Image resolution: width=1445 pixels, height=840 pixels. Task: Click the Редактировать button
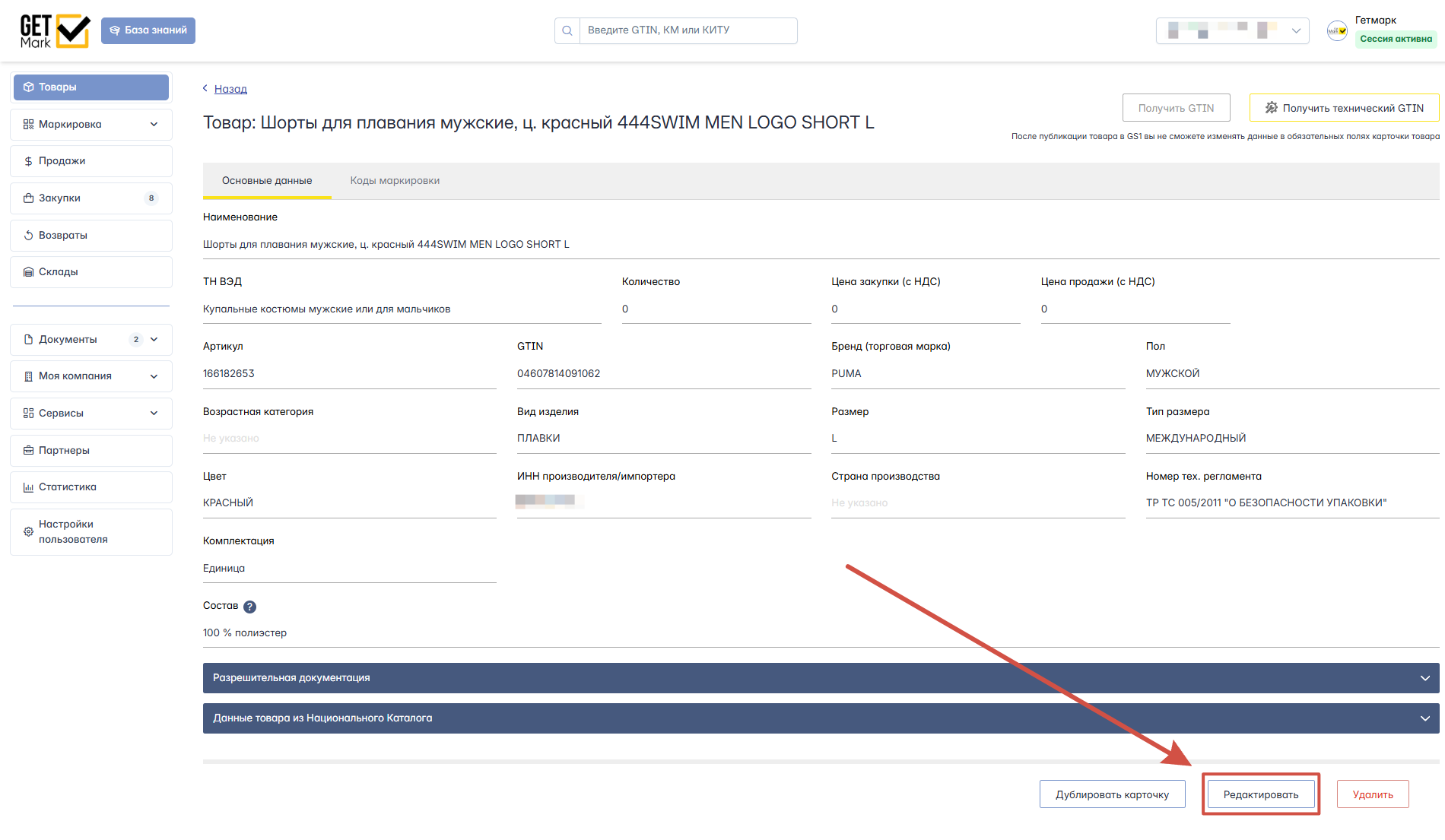pos(1261,794)
